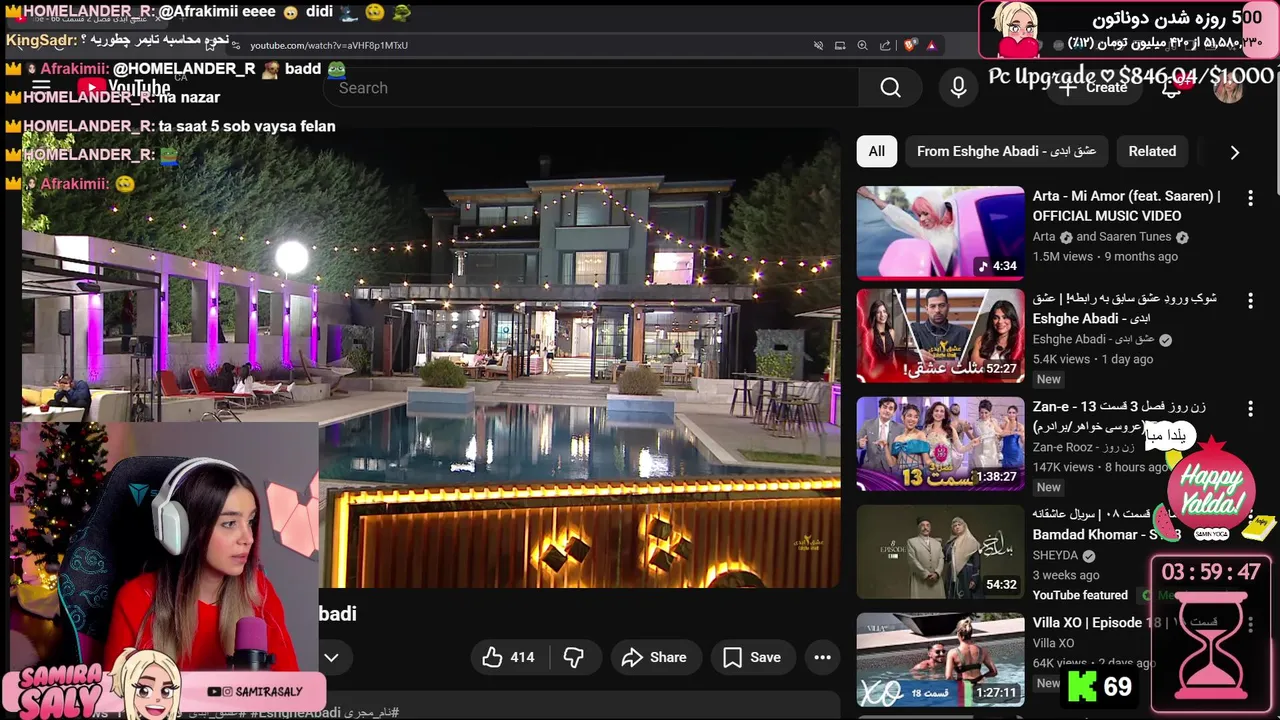
Task: Start voice search with the microphone icon
Action: click(x=958, y=88)
